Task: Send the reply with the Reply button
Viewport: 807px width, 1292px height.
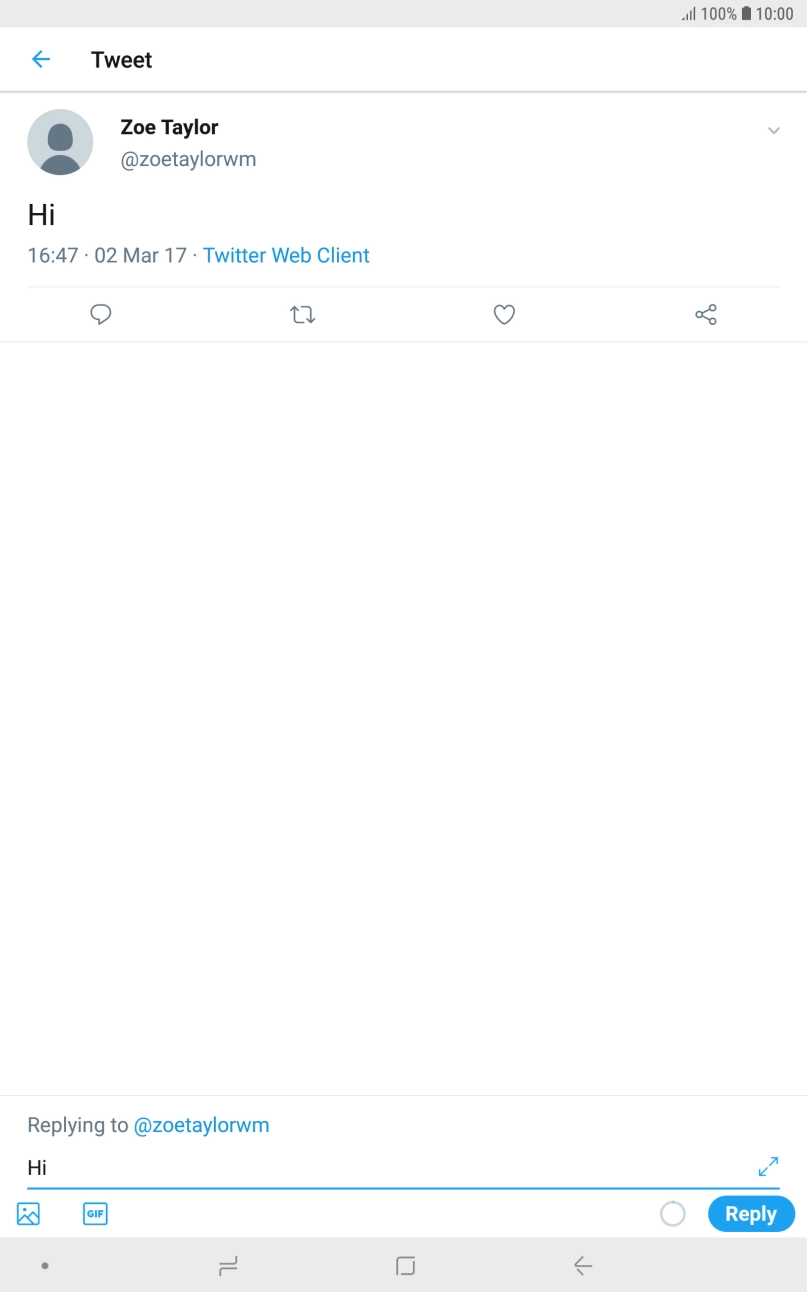Action: [x=750, y=1213]
